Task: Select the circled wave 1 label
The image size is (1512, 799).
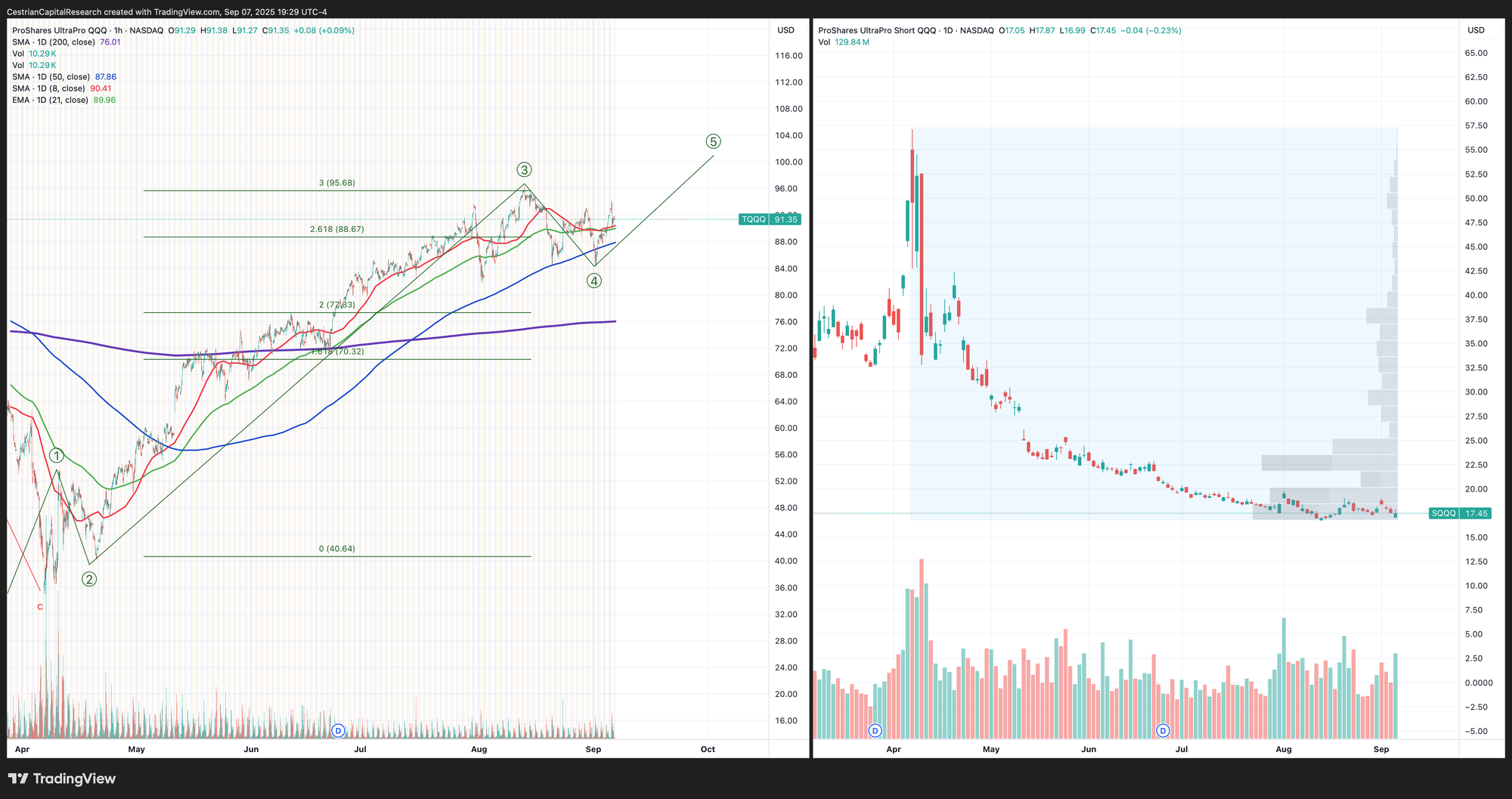Action: pos(57,455)
